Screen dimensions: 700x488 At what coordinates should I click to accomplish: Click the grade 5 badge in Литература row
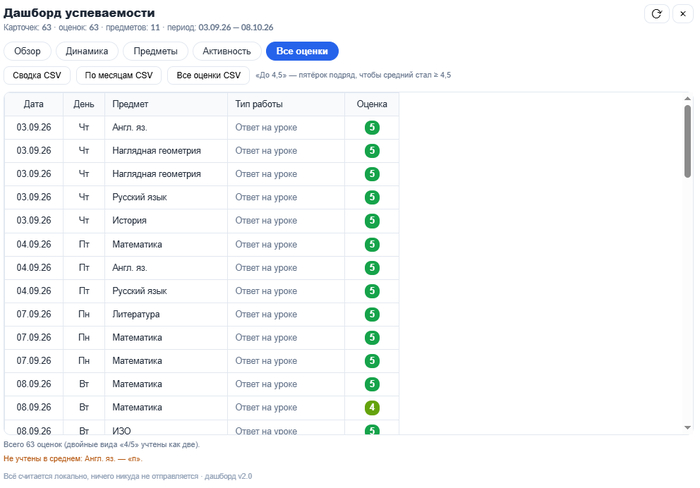click(372, 314)
